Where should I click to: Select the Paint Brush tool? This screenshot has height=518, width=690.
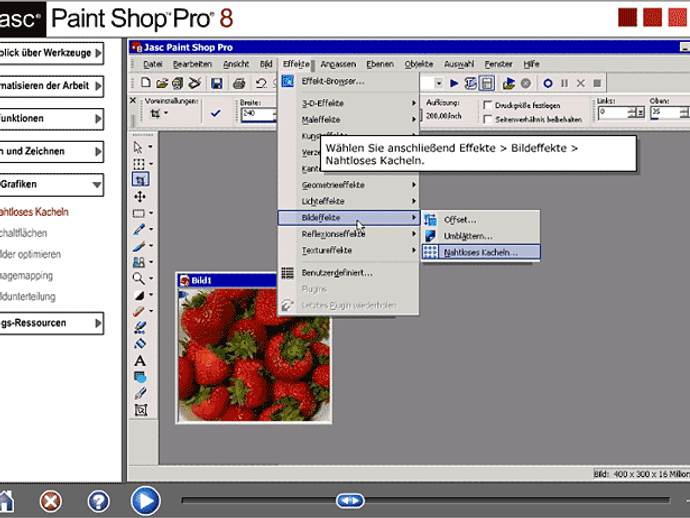139,246
